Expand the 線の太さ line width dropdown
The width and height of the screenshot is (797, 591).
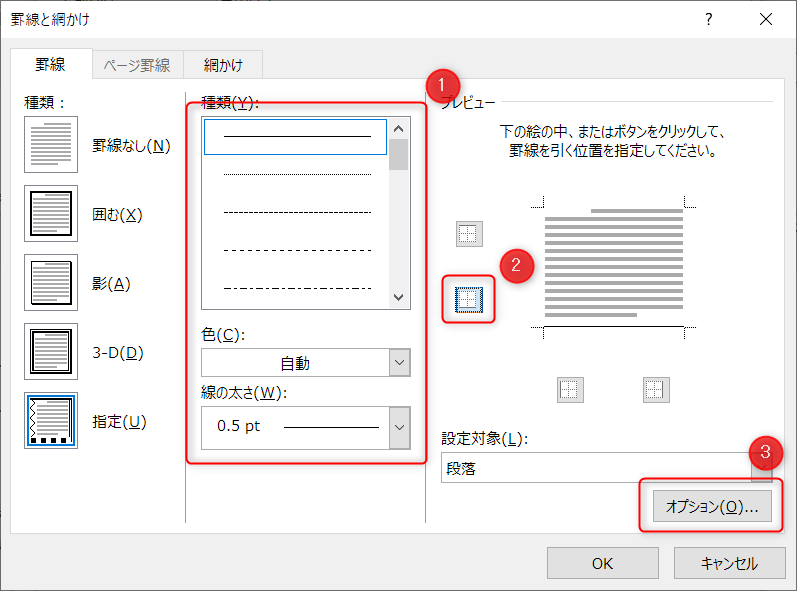point(305,426)
